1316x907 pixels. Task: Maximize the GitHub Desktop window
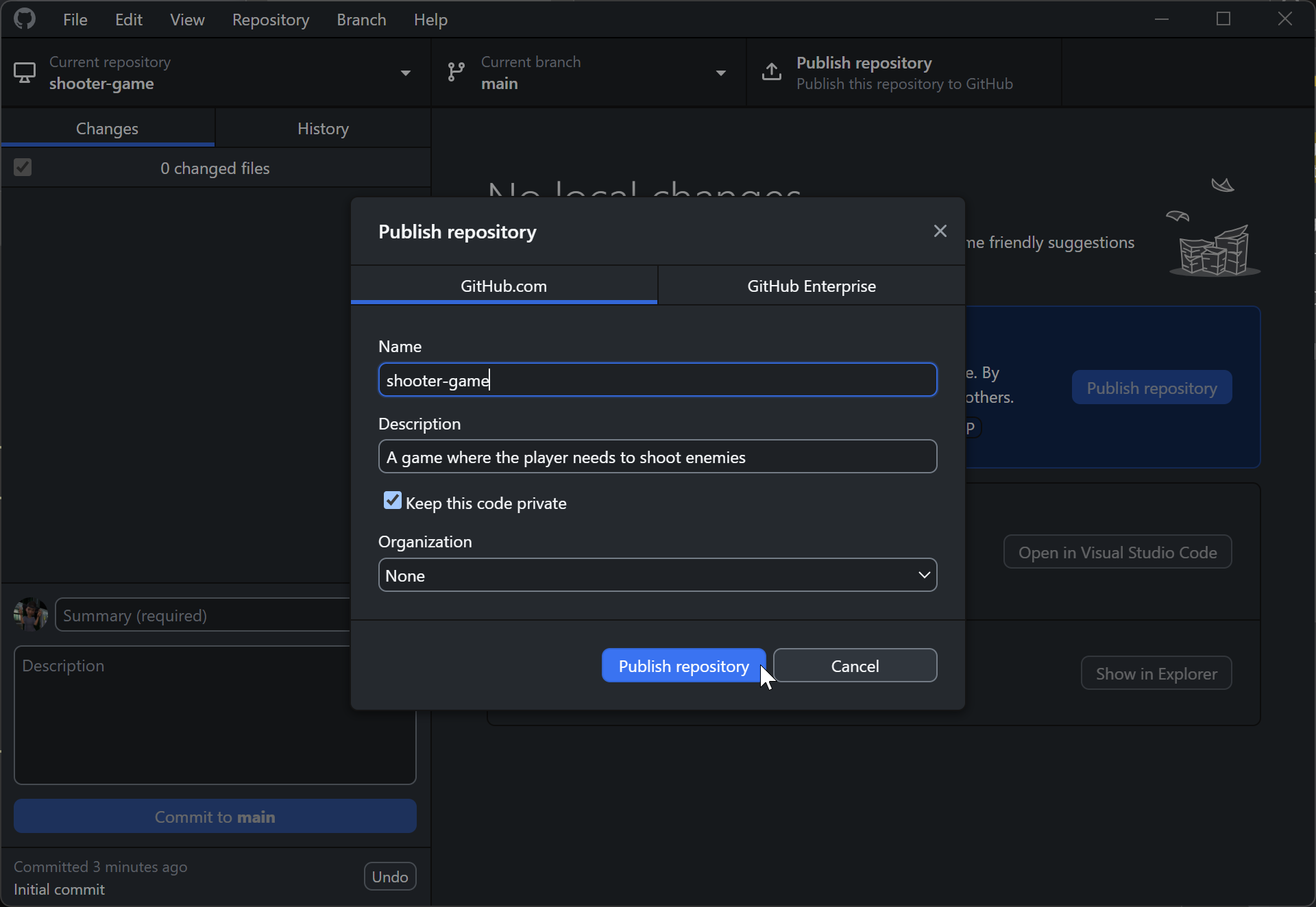(1223, 19)
